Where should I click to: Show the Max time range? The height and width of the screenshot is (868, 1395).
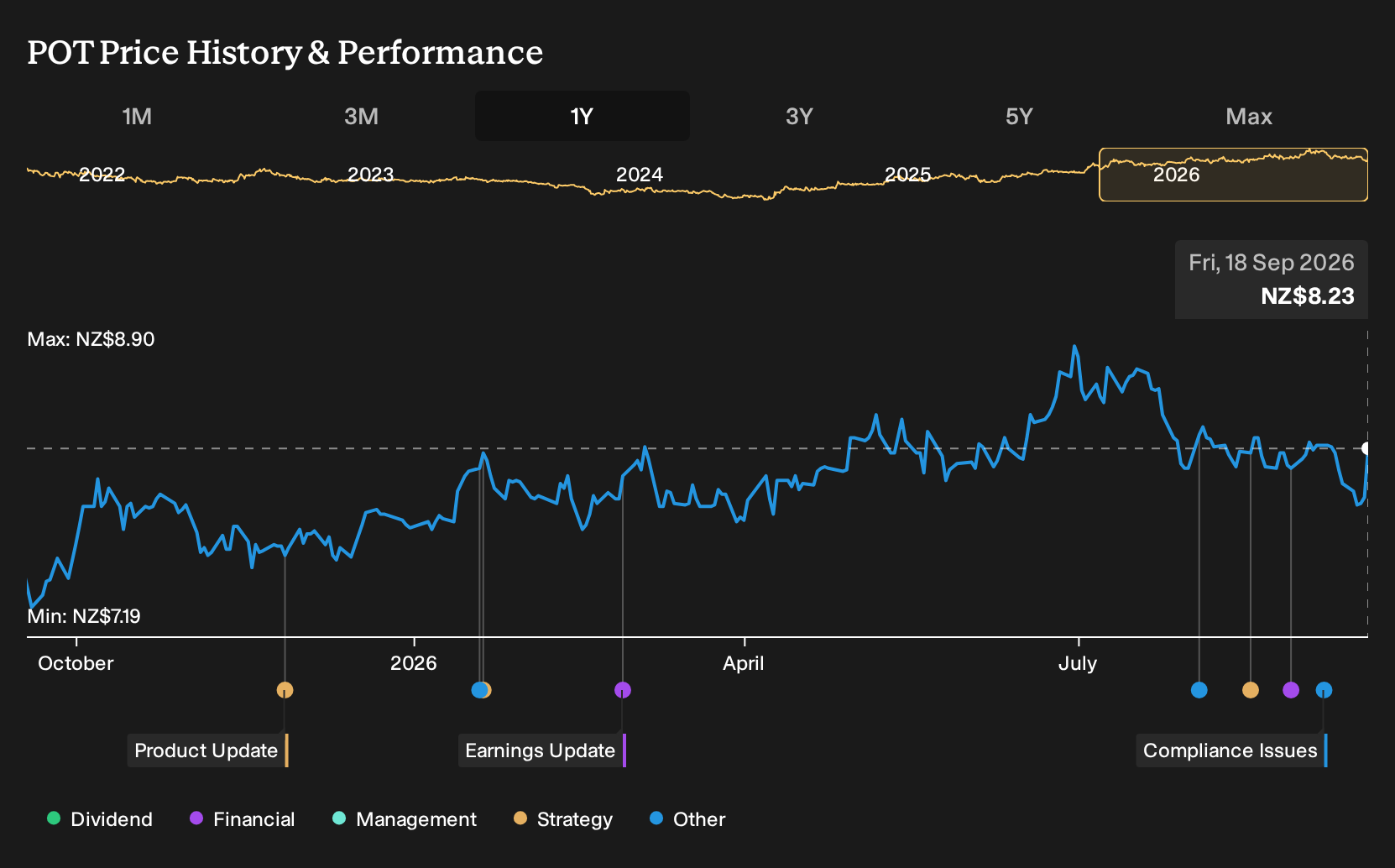[1249, 116]
